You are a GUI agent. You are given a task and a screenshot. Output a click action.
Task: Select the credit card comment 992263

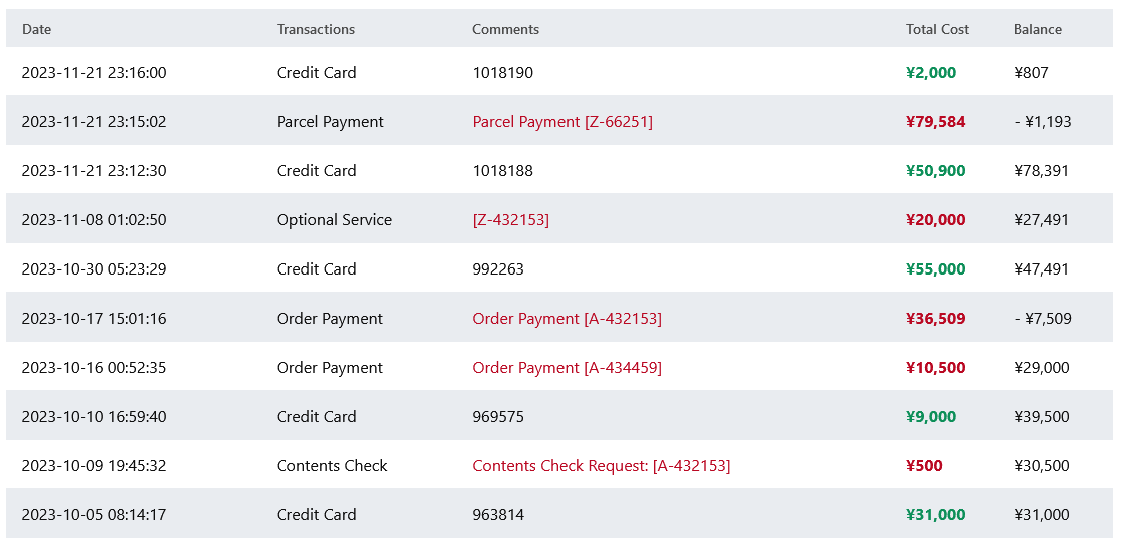[497, 269]
